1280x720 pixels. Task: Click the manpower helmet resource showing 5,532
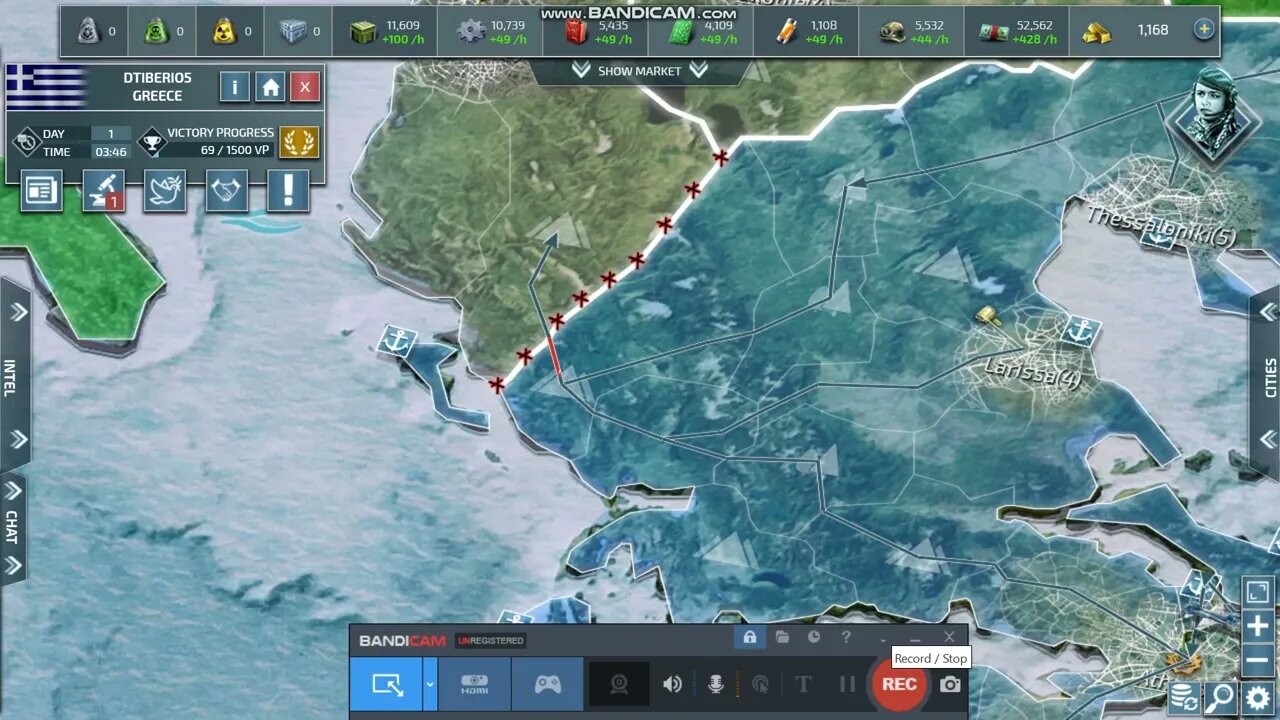click(912, 31)
